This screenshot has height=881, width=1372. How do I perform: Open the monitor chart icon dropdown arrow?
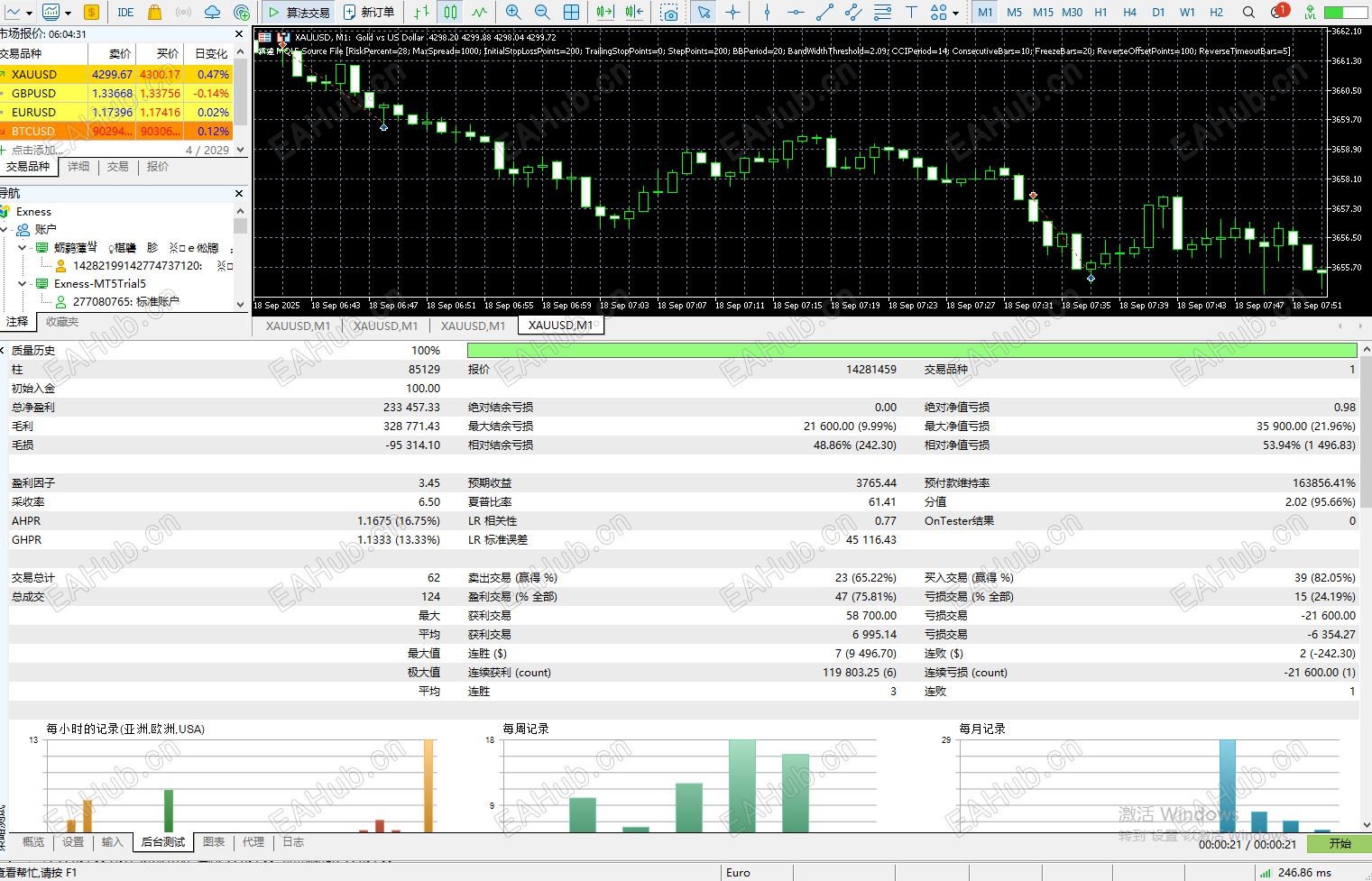click(67, 13)
